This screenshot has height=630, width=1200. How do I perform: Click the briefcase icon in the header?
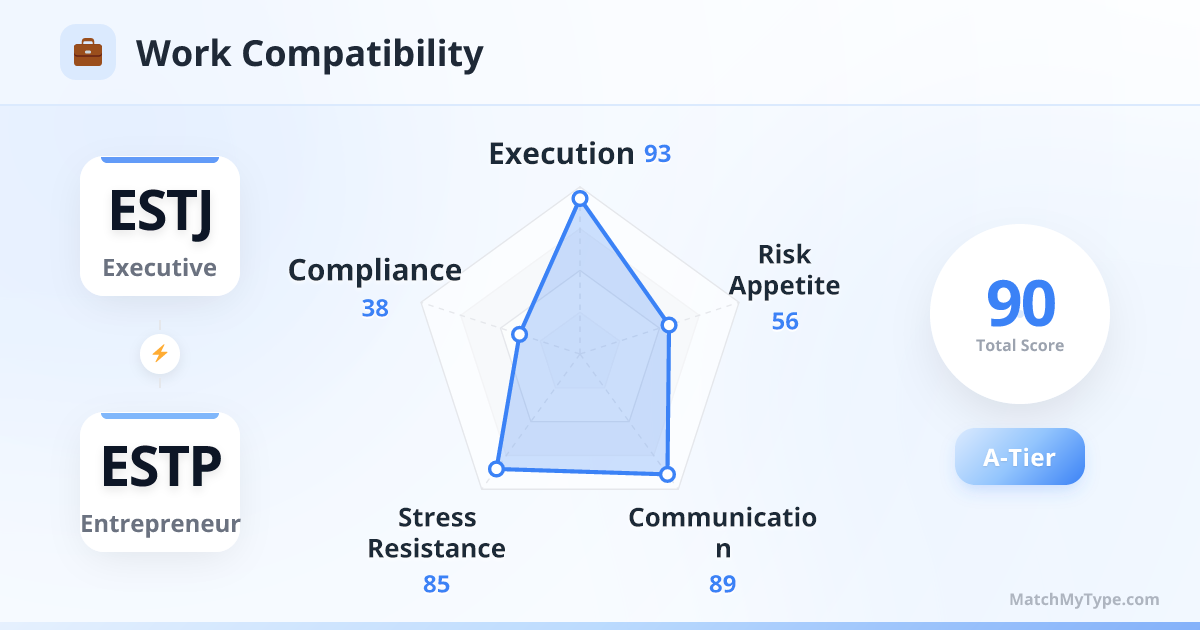pyautogui.click(x=88, y=52)
